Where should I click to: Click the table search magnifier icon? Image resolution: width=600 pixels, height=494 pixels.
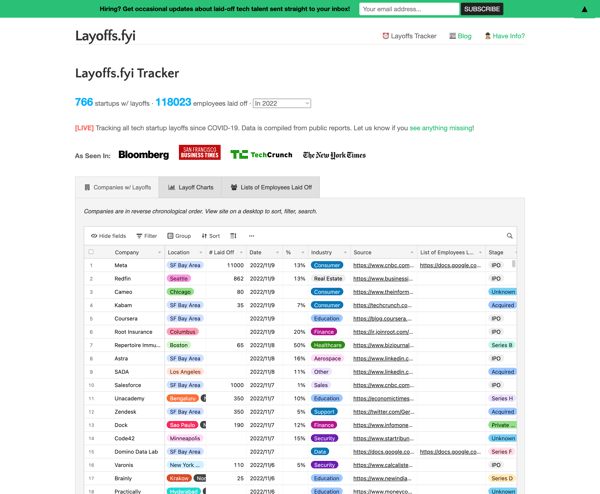pyautogui.click(x=510, y=236)
